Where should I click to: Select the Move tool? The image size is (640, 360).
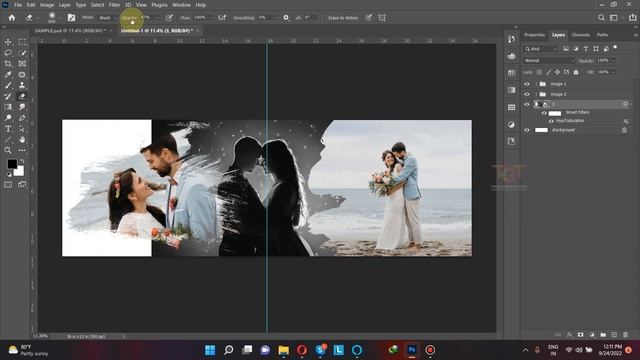8,42
